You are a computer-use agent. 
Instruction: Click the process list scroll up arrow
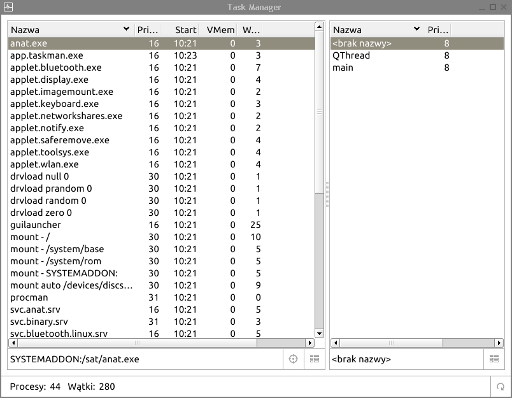pos(319,27)
